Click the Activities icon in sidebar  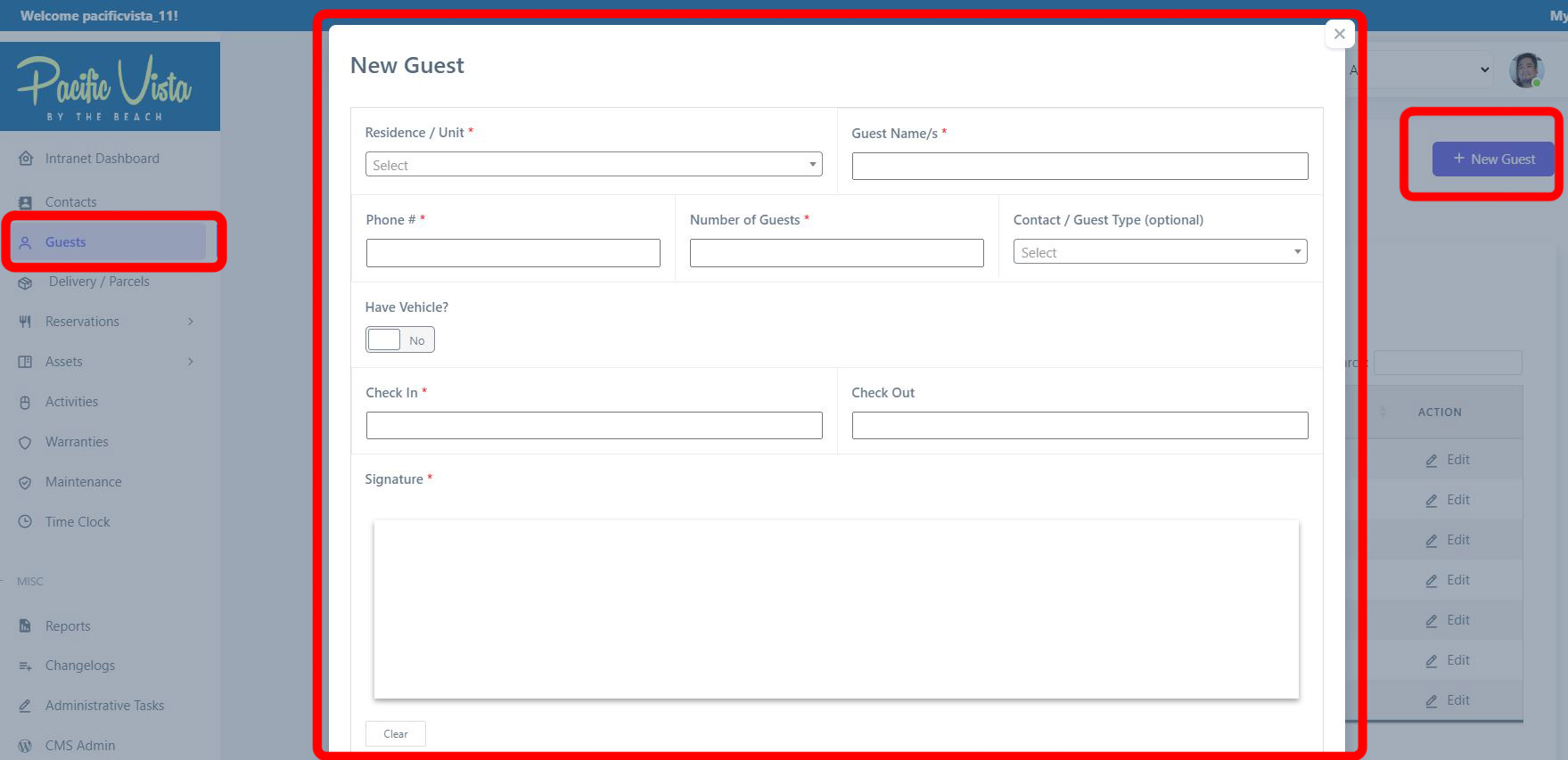[x=26, y=402]
